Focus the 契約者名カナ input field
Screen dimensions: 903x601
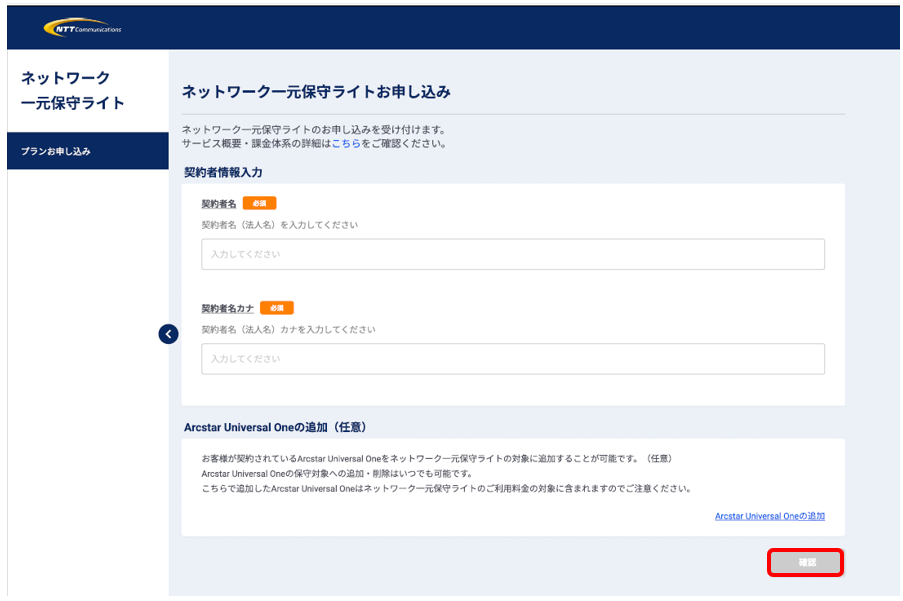[513, 359]
